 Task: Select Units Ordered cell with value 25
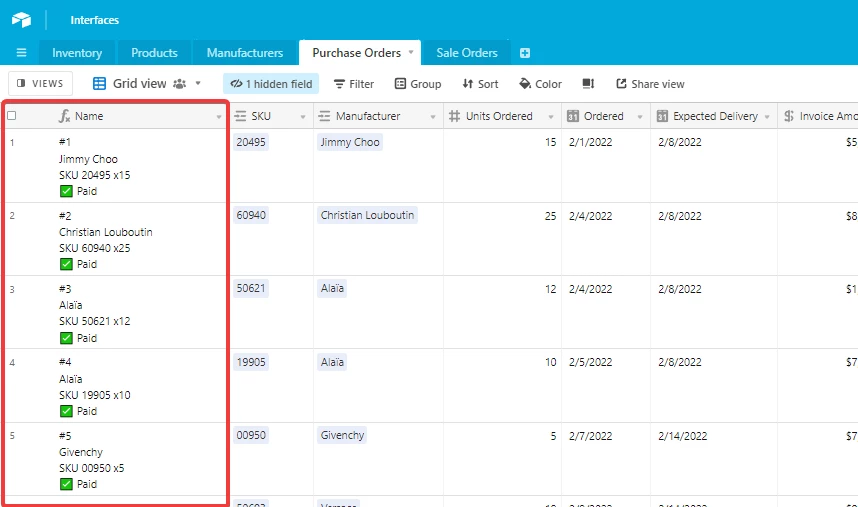coord(502,238)
